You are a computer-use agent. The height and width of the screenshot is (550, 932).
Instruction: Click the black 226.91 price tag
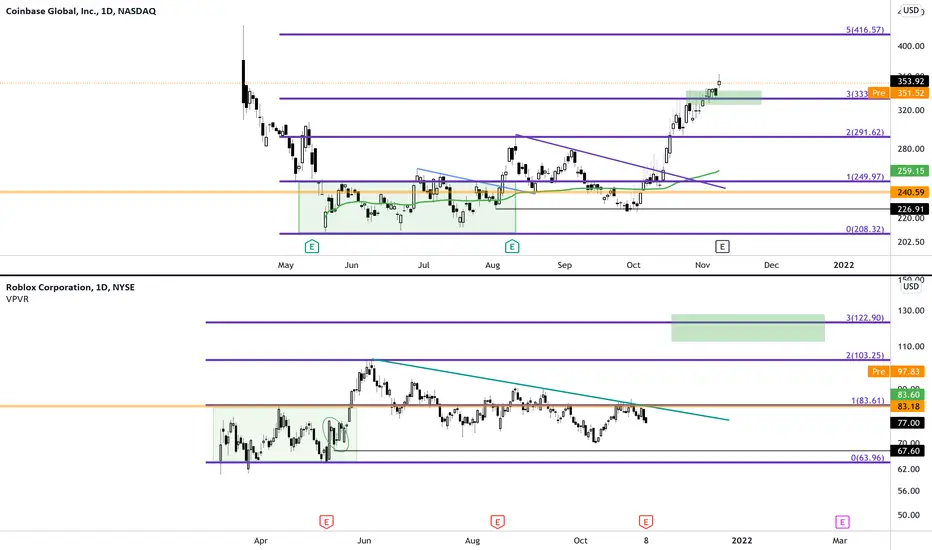click(909, 209)
